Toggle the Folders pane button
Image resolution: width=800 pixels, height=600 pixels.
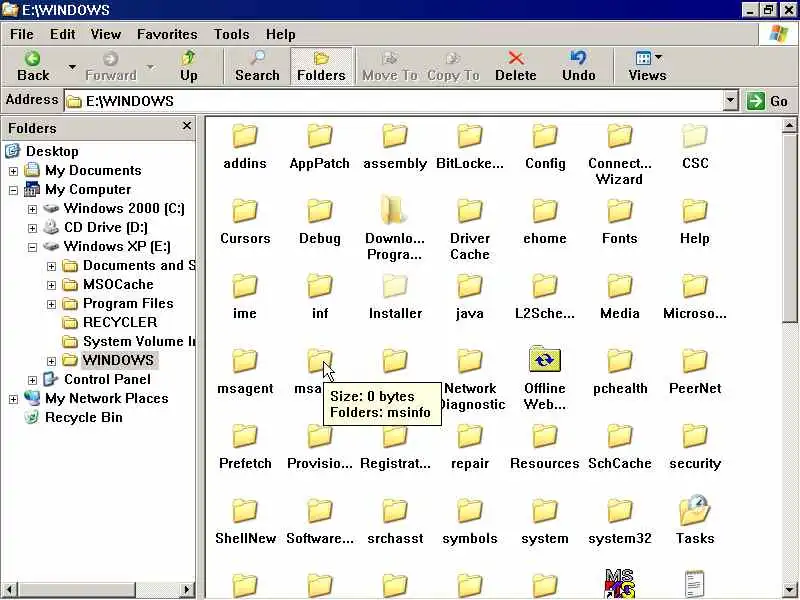321,66
